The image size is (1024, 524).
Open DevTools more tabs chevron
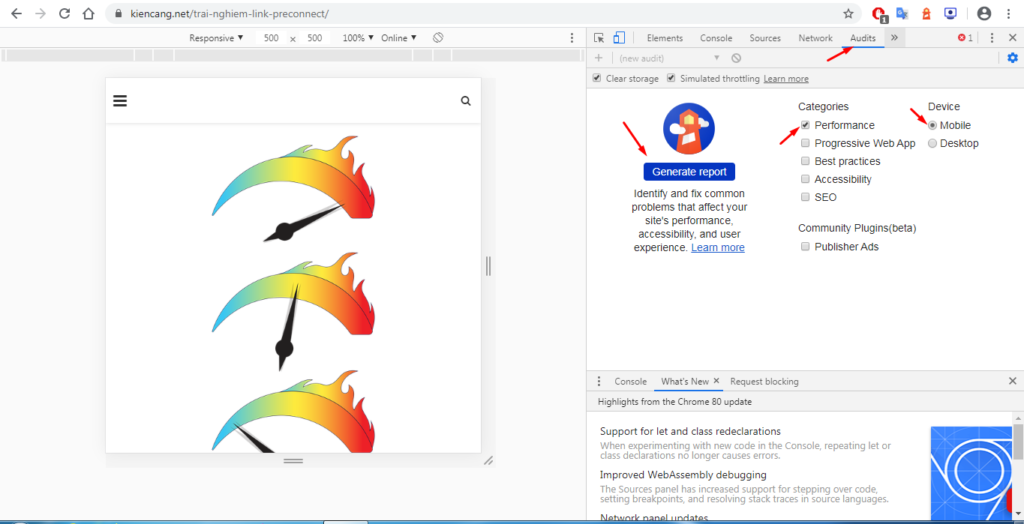point(894,38)
